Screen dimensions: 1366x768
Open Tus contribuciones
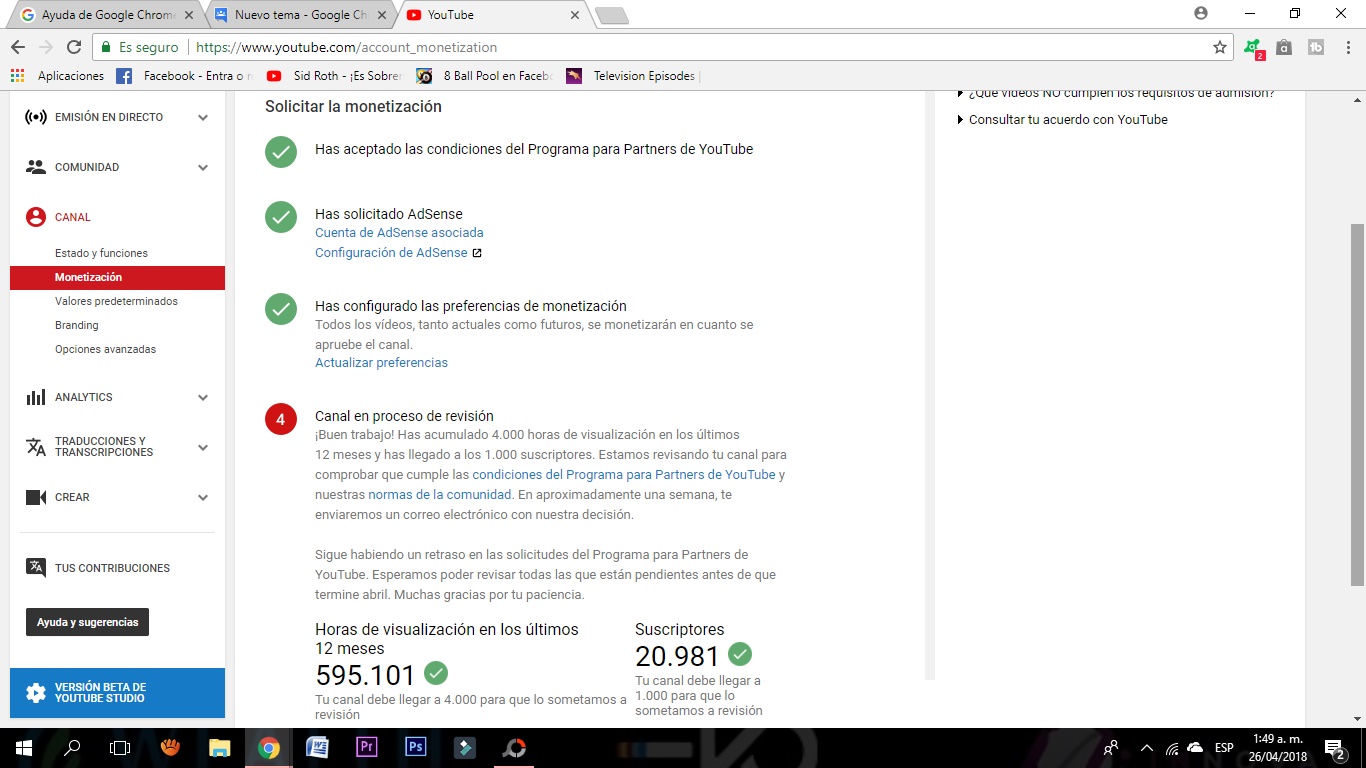(x=112, y=568)
